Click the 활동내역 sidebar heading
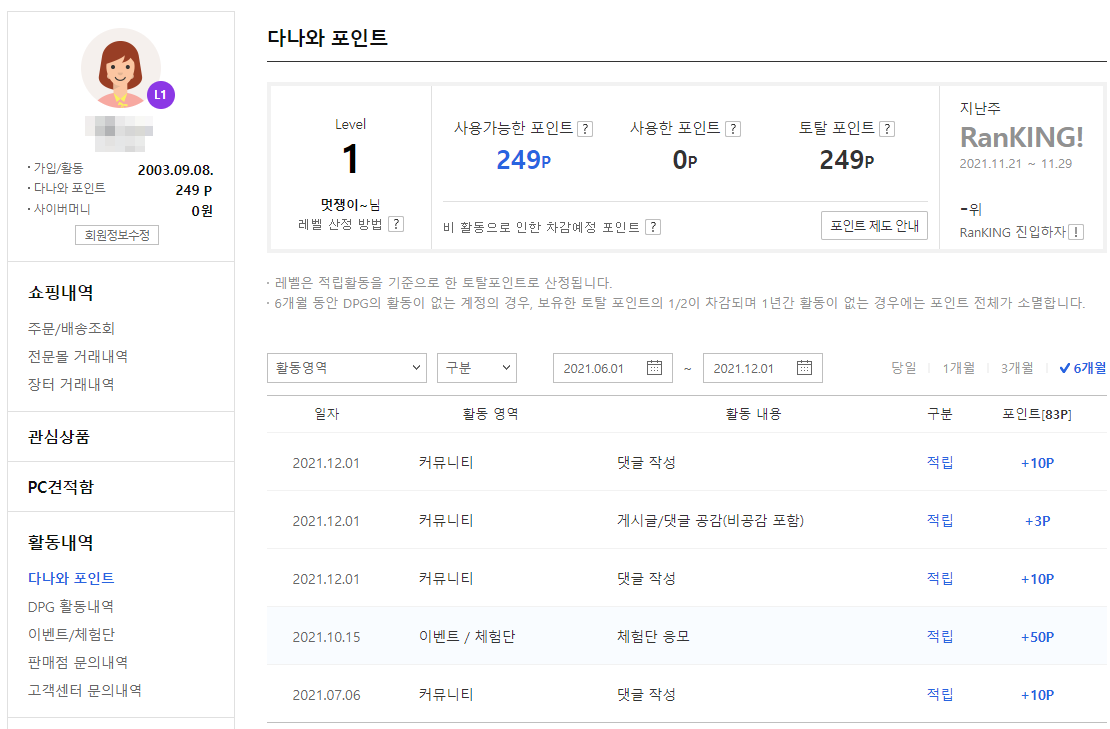The width and height of the screenshot is (1110, 729). tap(60, 542)
